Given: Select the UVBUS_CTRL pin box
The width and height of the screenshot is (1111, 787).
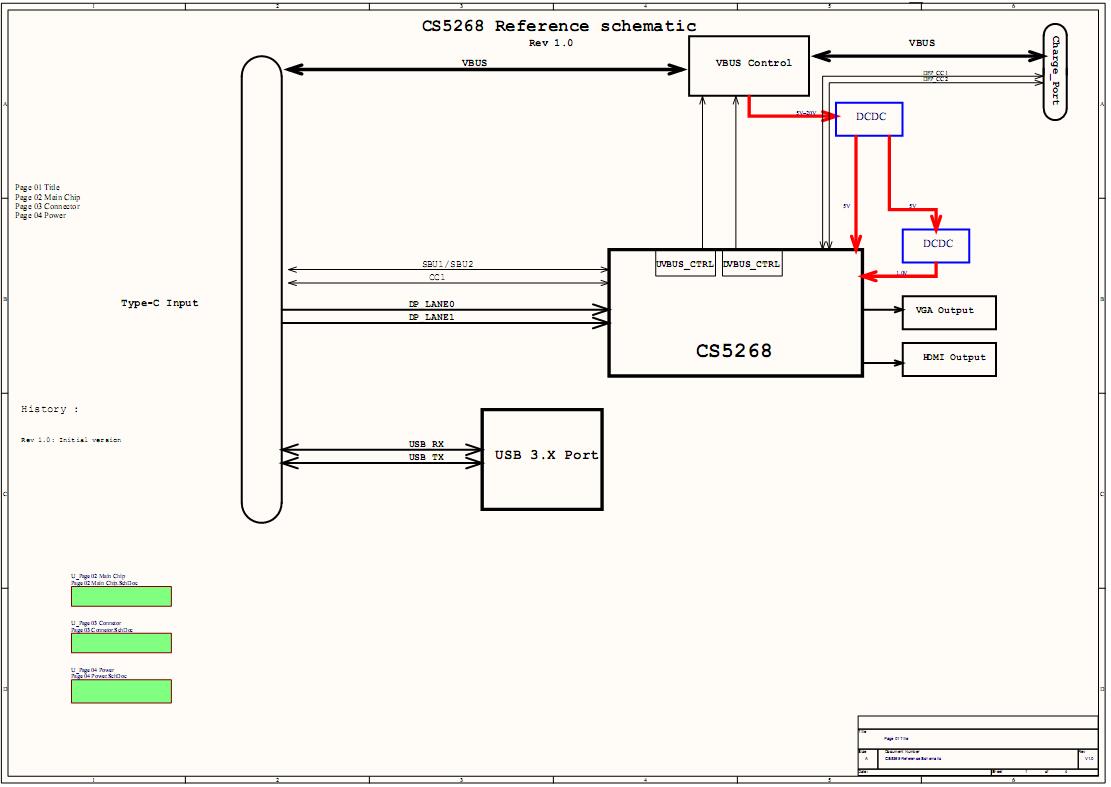Looking at the screenshot, I should point(685,264).
